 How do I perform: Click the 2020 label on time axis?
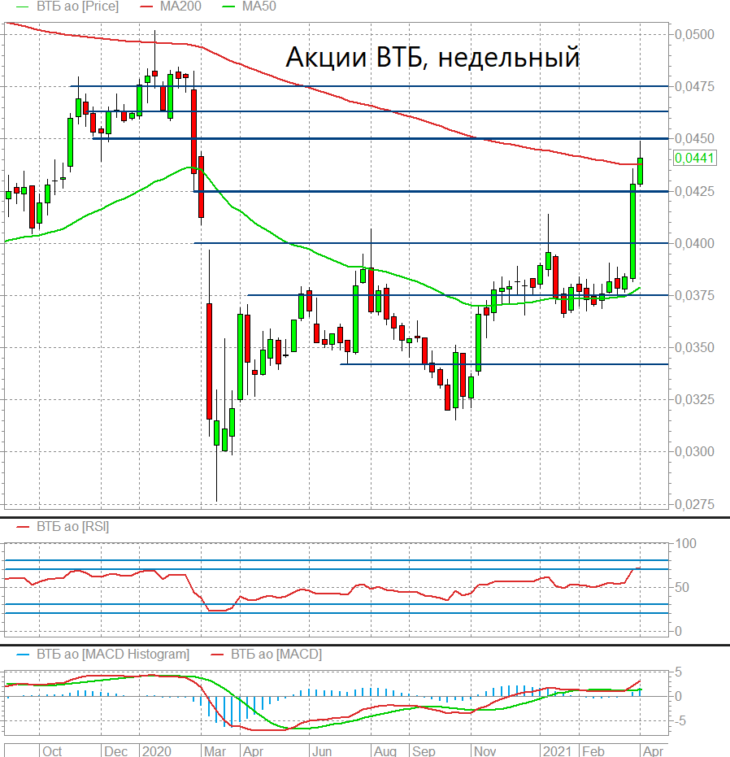coord(157,751)
